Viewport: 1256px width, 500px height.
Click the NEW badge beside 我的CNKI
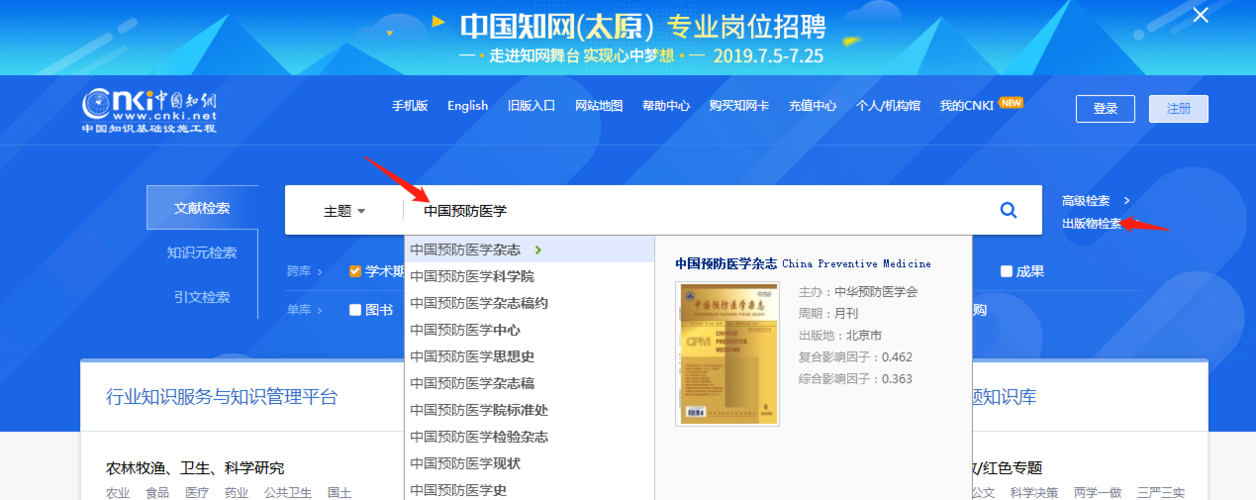pyautogui.click(x=1011, y=102)
